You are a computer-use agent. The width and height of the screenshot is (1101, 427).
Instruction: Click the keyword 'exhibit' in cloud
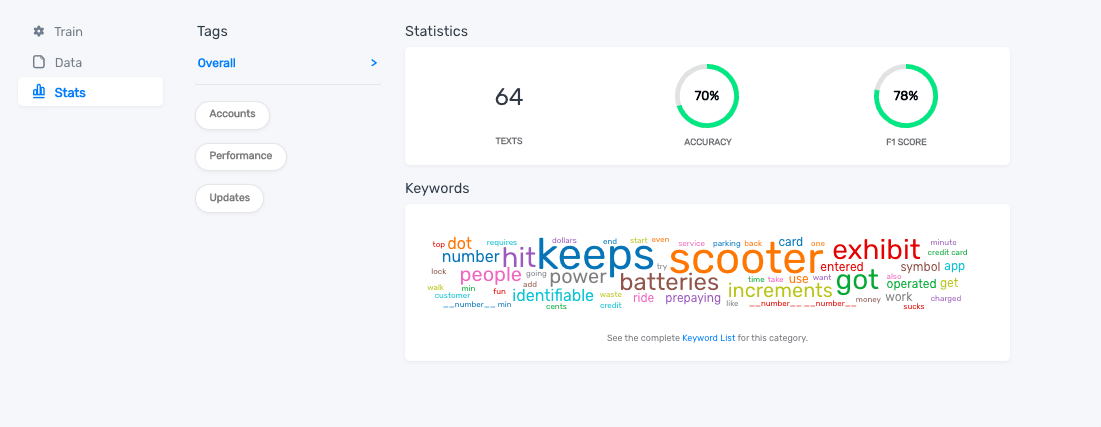tap(876, 249)
